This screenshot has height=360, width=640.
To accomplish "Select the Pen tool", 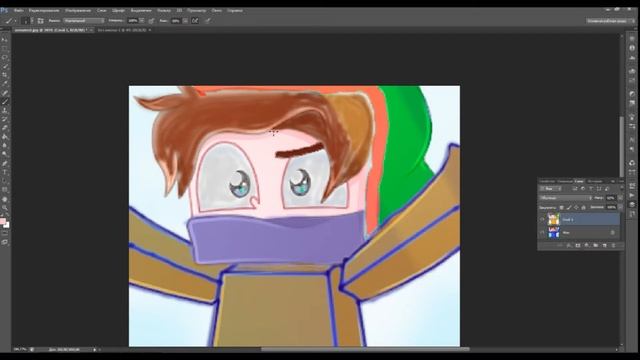I will click(x=5, y=163).
